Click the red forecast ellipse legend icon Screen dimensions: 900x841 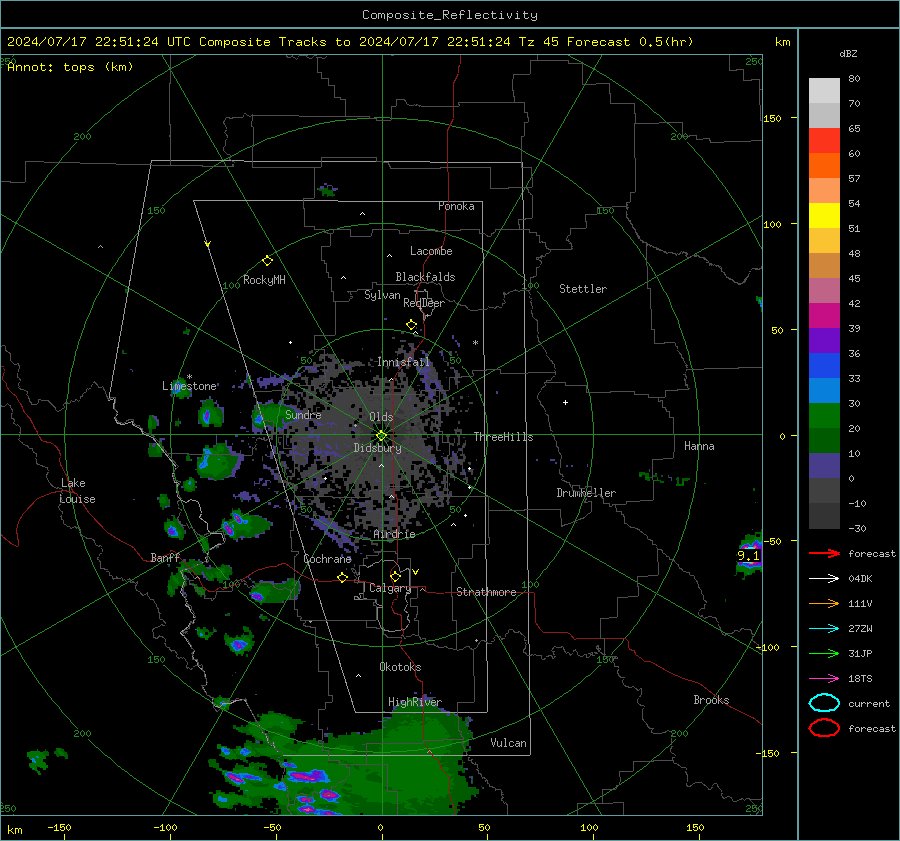coord(824,728)
